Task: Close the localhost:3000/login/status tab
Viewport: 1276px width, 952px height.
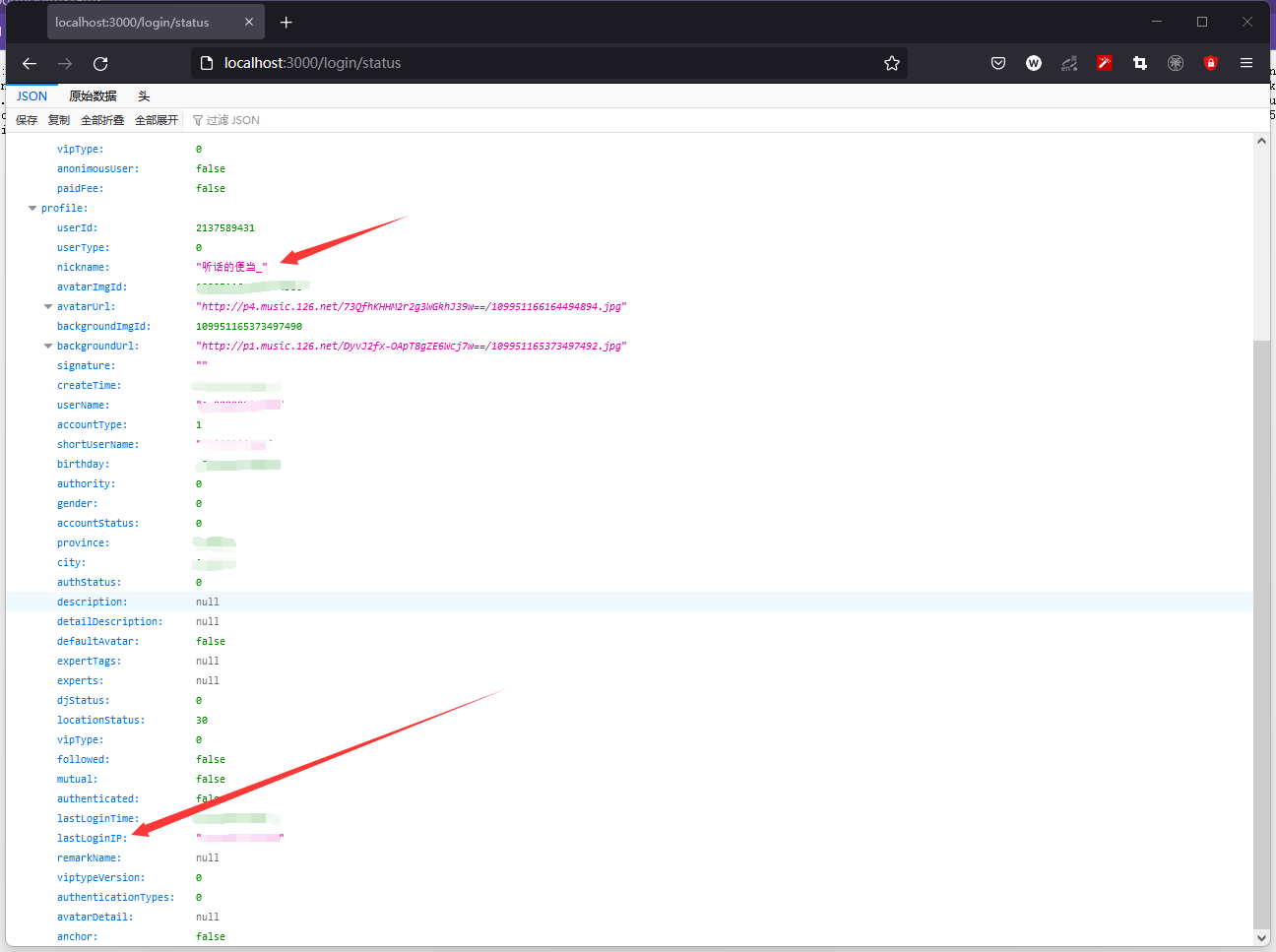Action: (249, 22)
